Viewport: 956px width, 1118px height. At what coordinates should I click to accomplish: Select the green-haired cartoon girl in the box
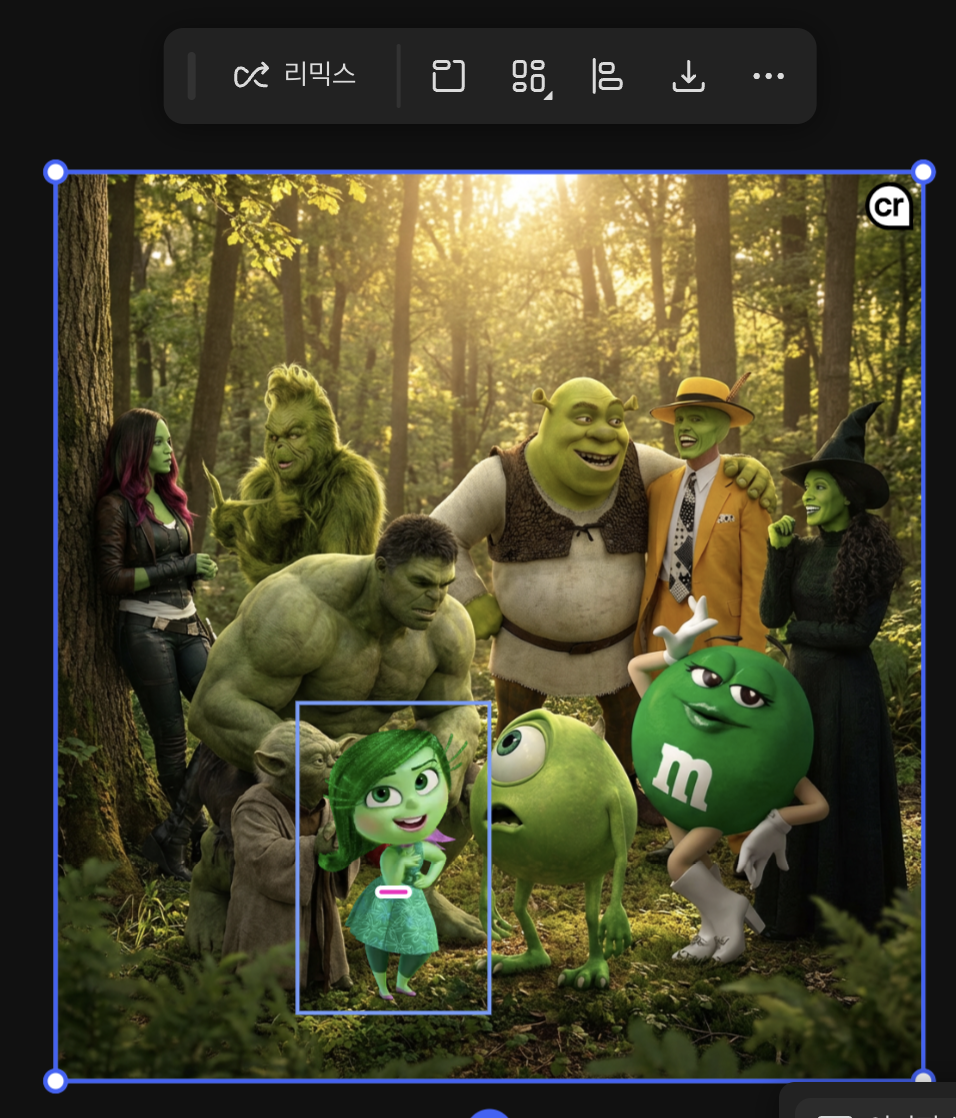tap(394, 857)
